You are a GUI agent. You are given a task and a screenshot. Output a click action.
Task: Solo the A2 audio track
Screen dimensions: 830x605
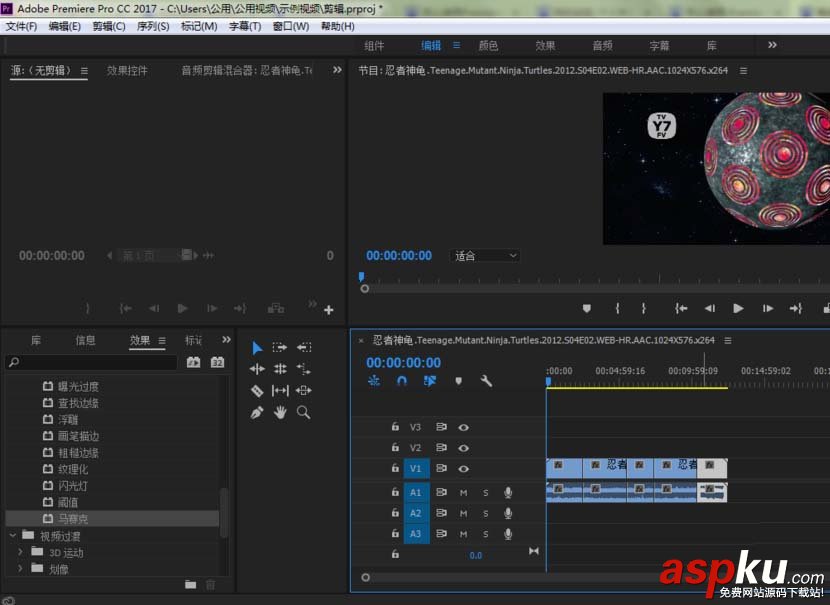(x=485, y=513)
